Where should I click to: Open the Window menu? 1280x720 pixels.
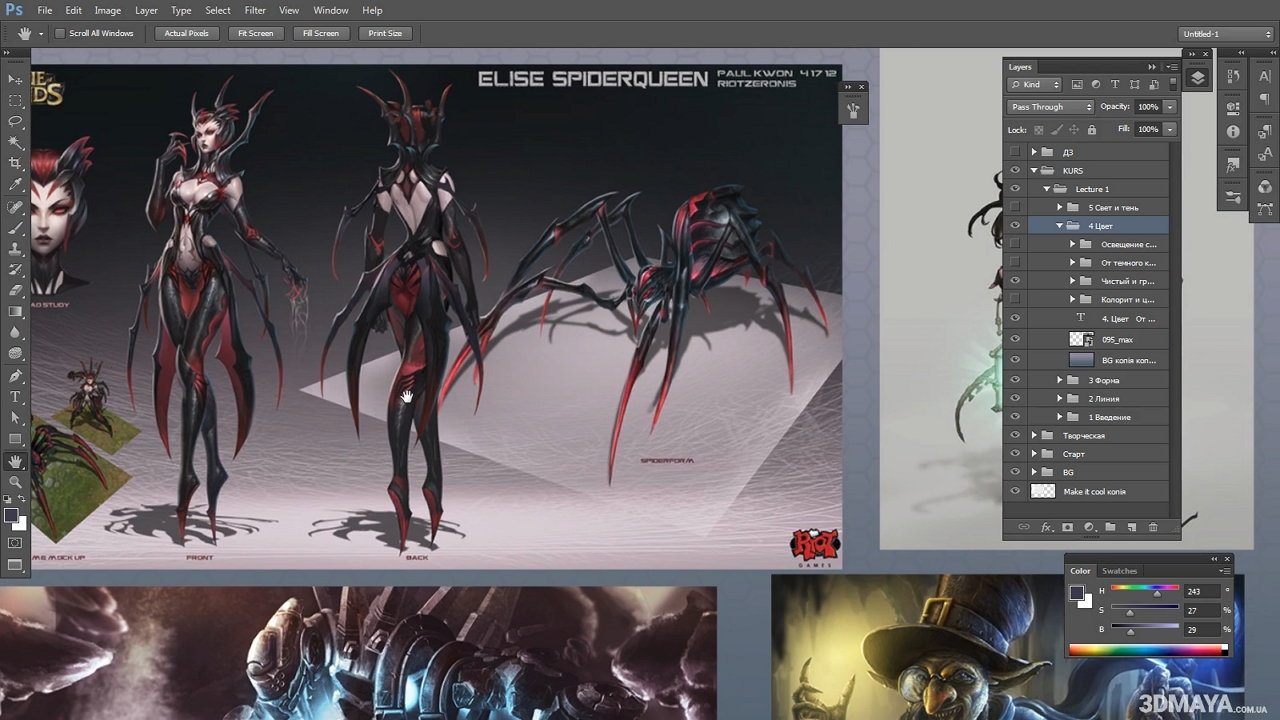click(331, 10)
